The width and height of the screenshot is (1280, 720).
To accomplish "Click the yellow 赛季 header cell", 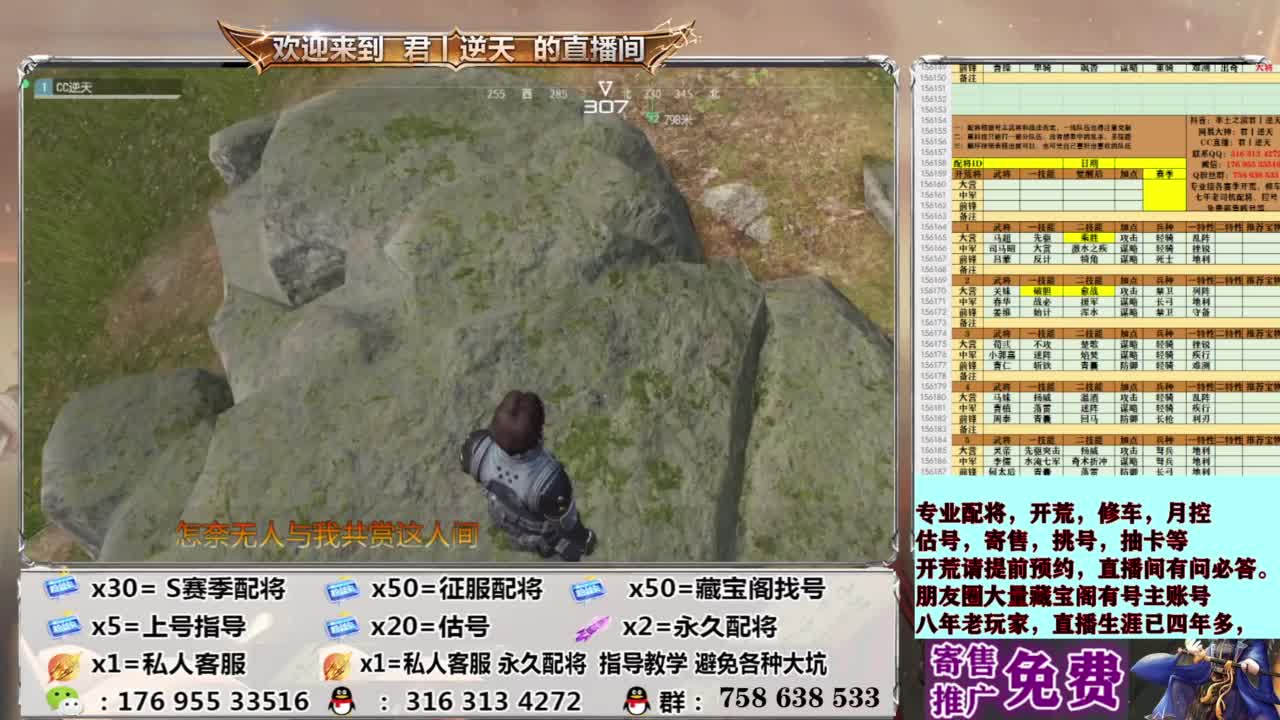I will (x=1164, y=174).
